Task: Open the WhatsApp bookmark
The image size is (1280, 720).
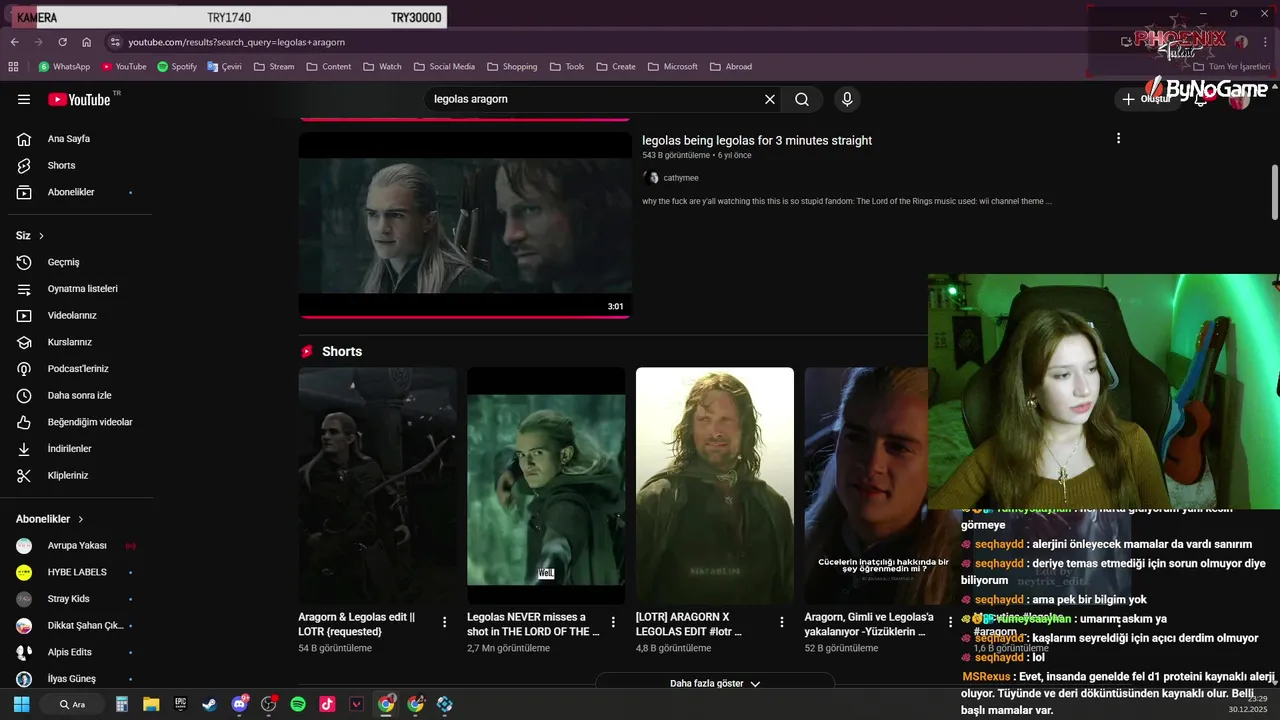Action: (x=64, y=67)
